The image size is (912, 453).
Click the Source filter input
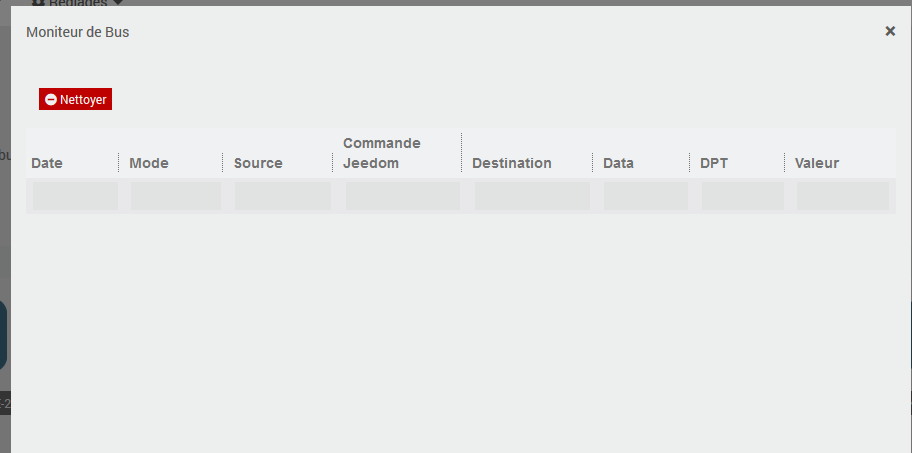[x=282, y=196]
